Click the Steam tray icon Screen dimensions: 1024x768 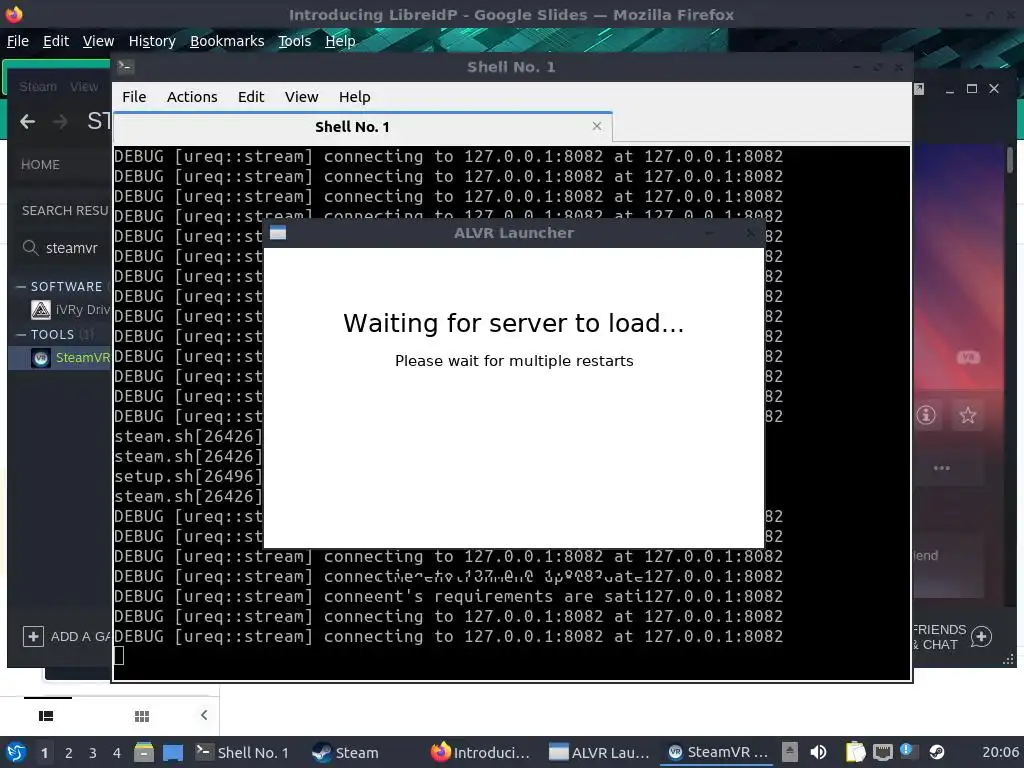pyautogui.click(x=936, y=752)
